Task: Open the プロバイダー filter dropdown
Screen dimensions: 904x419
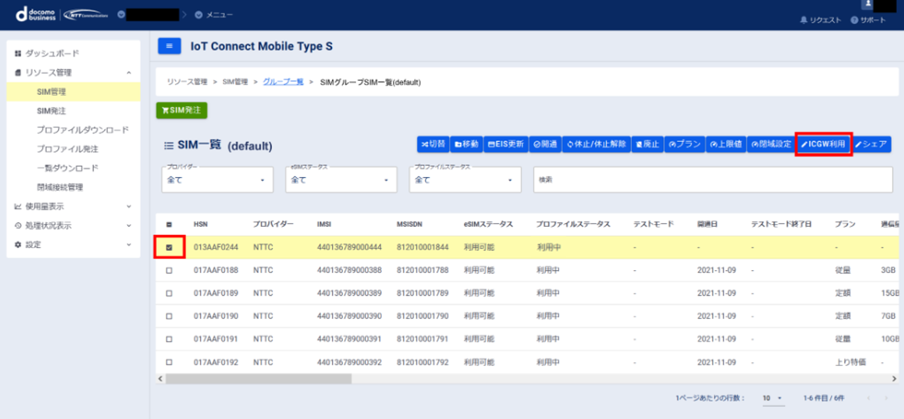Action: [x=217, y=180]
